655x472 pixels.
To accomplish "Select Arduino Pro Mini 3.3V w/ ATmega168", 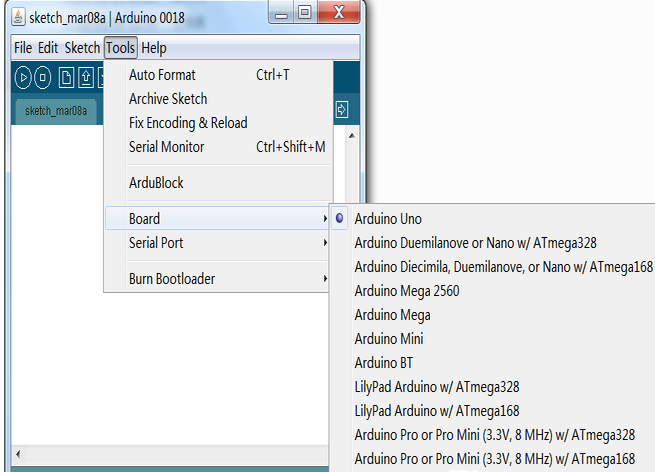I will coord(493,459).
